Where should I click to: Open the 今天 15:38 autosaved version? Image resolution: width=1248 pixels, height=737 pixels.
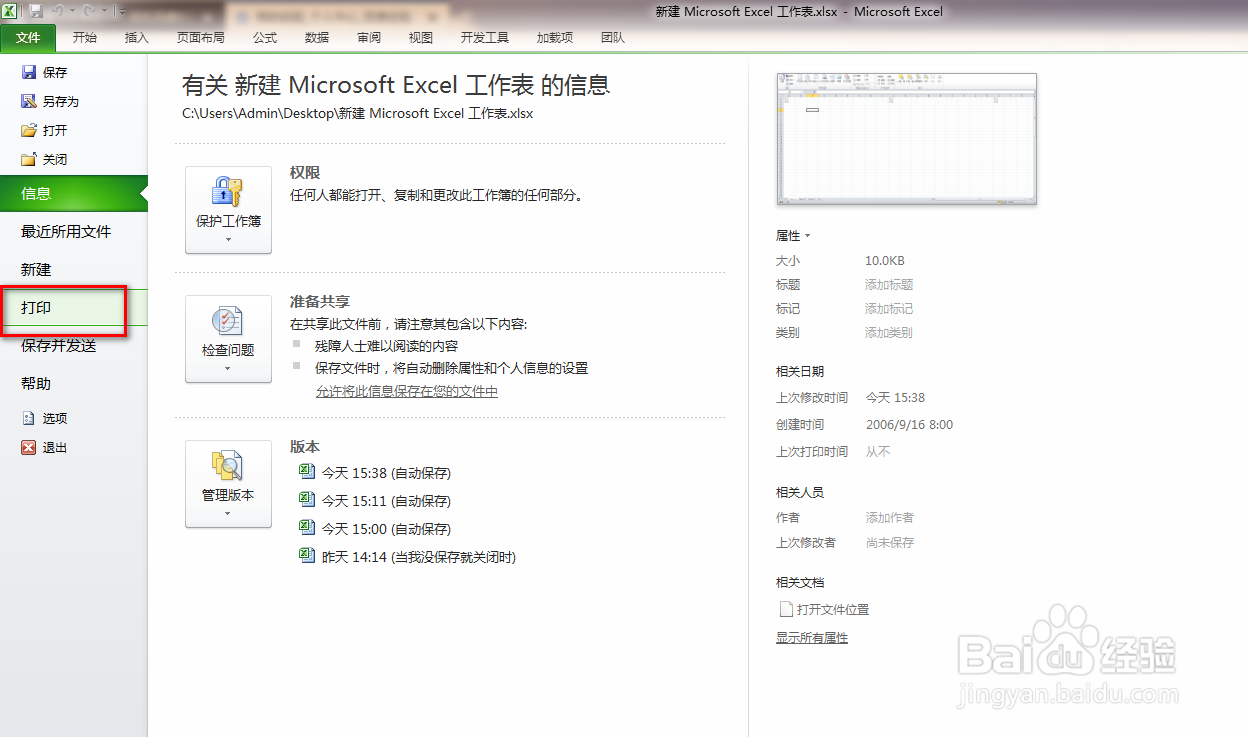pos(375,472)
